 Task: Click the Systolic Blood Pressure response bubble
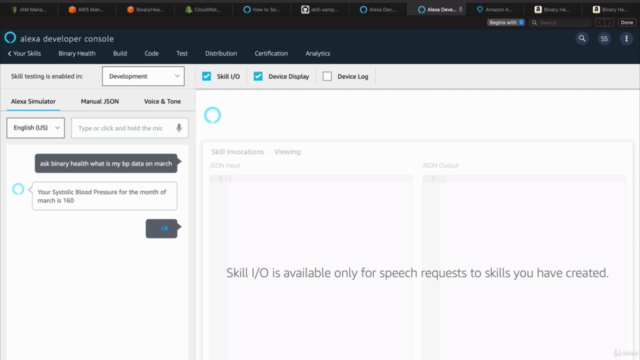coord(104,196)
